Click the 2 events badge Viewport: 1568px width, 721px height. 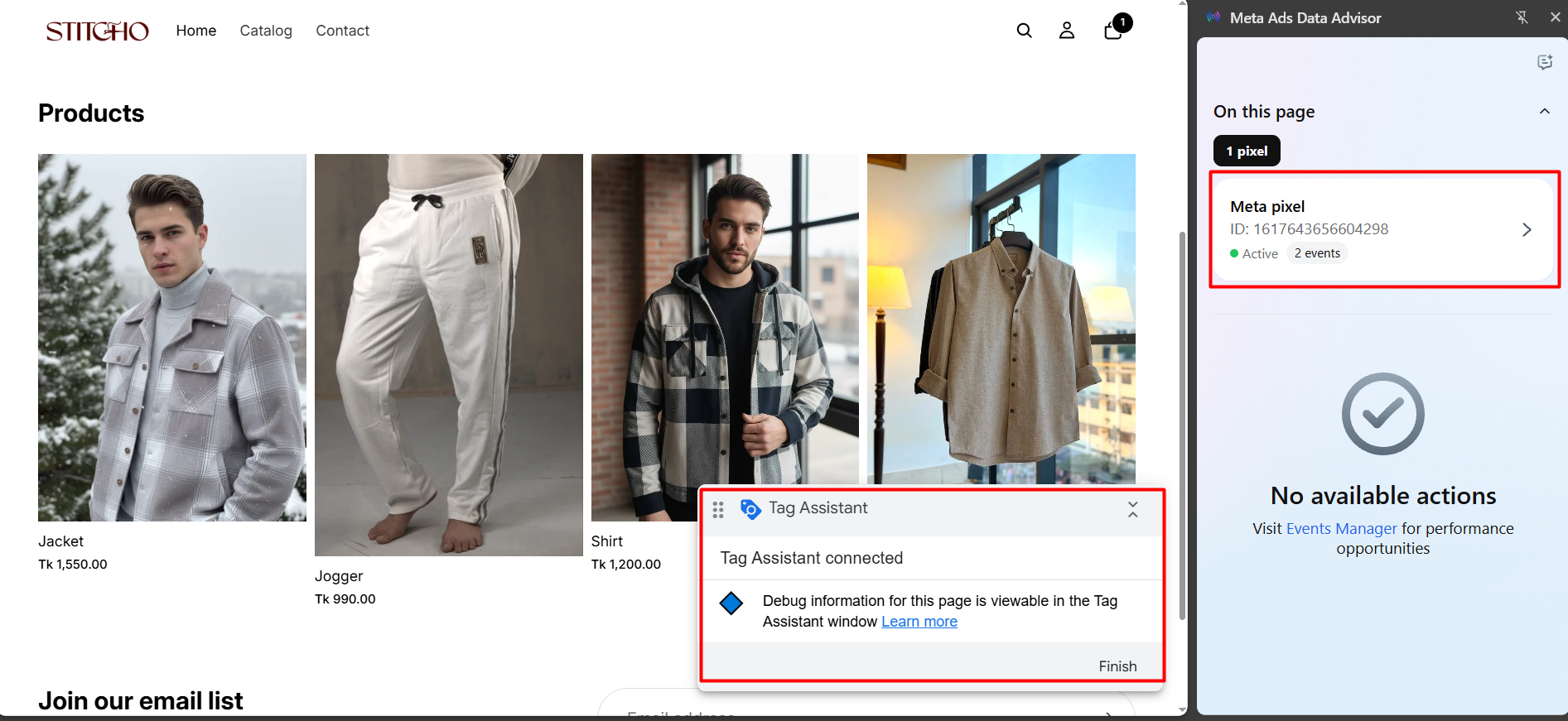click(1317, 253)
